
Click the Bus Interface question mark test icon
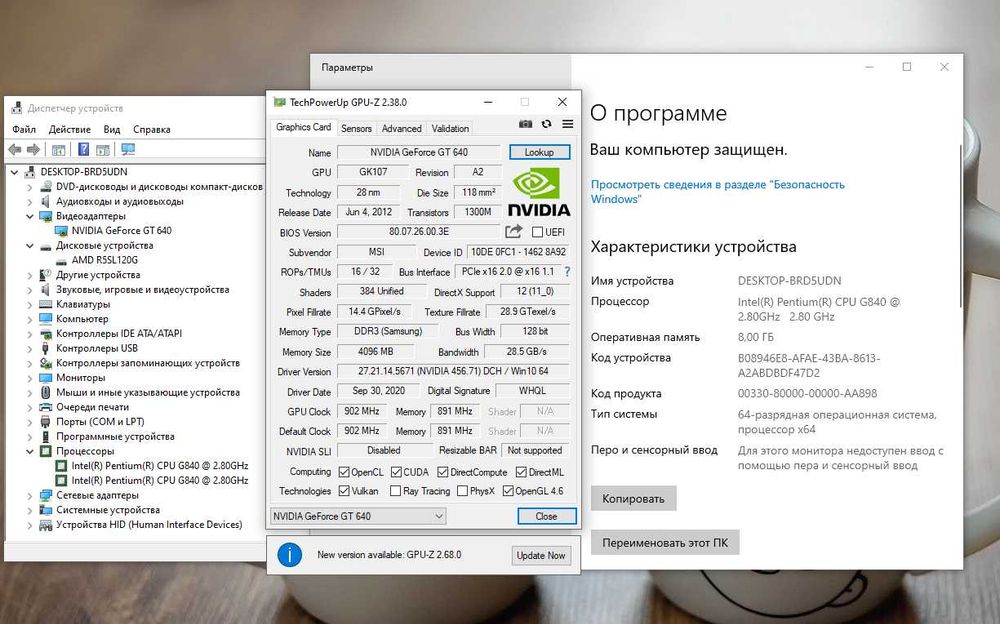(567, 271)
